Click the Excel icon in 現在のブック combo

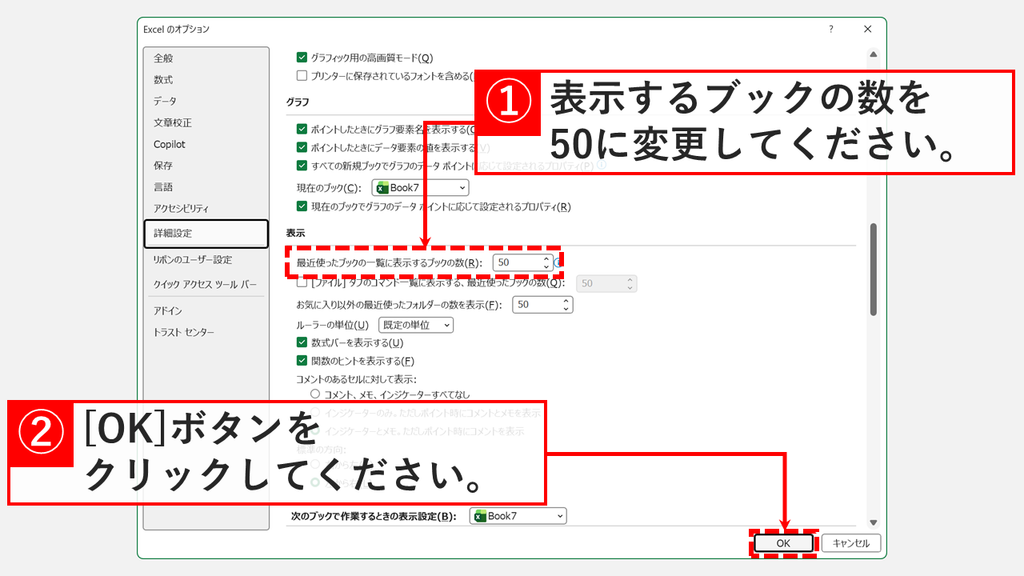point(383,188)
